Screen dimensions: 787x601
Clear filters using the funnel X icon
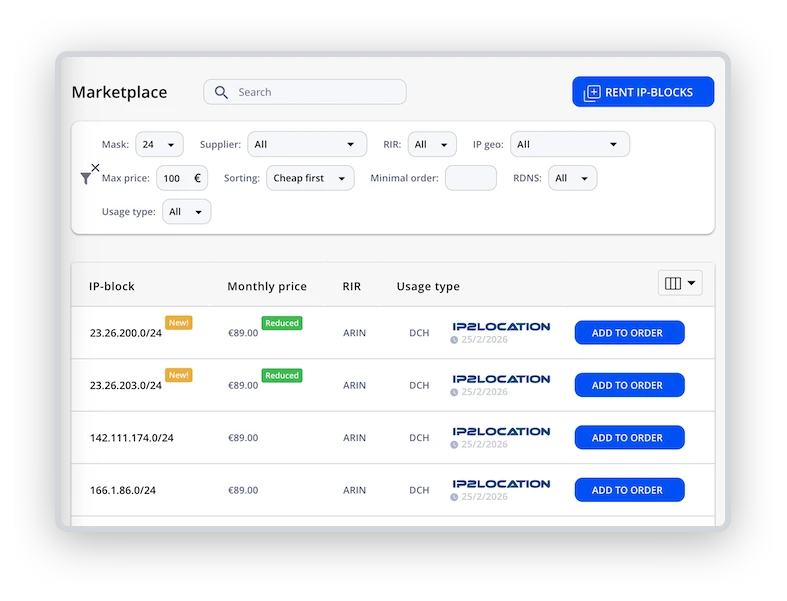(x=90, y=174)
